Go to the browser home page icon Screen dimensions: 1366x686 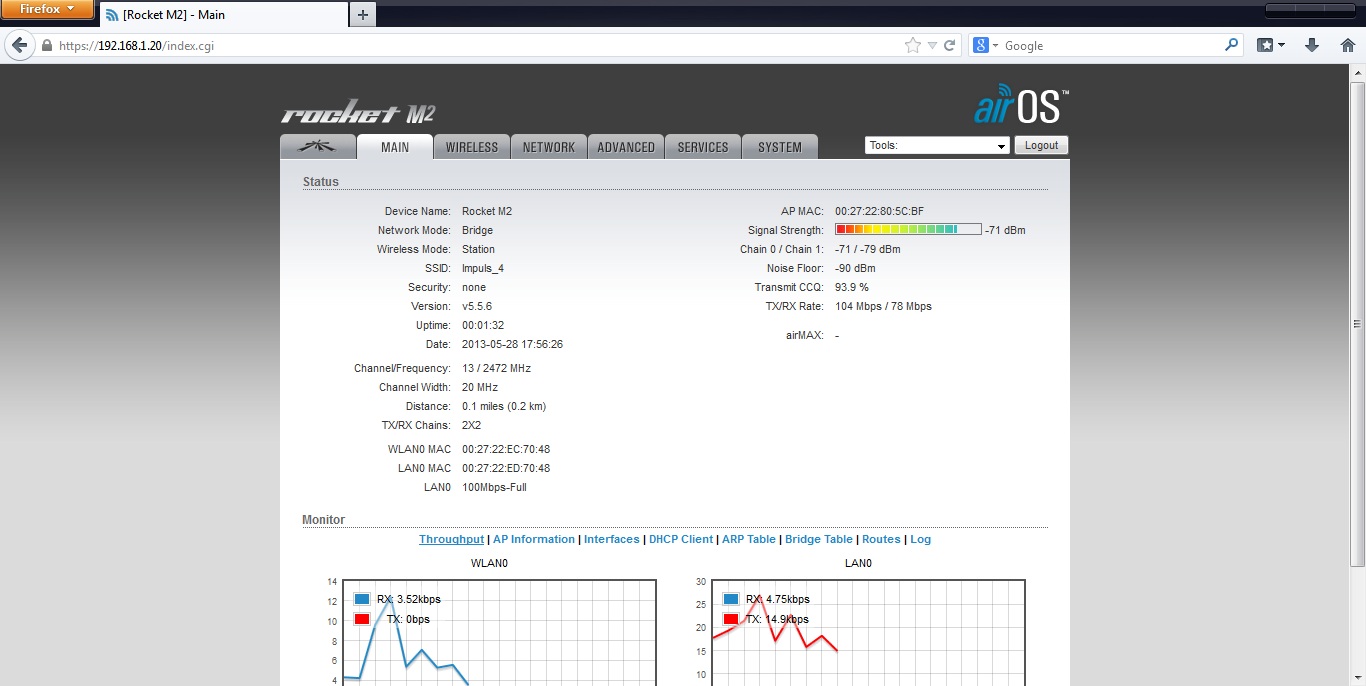(1346, 45)
